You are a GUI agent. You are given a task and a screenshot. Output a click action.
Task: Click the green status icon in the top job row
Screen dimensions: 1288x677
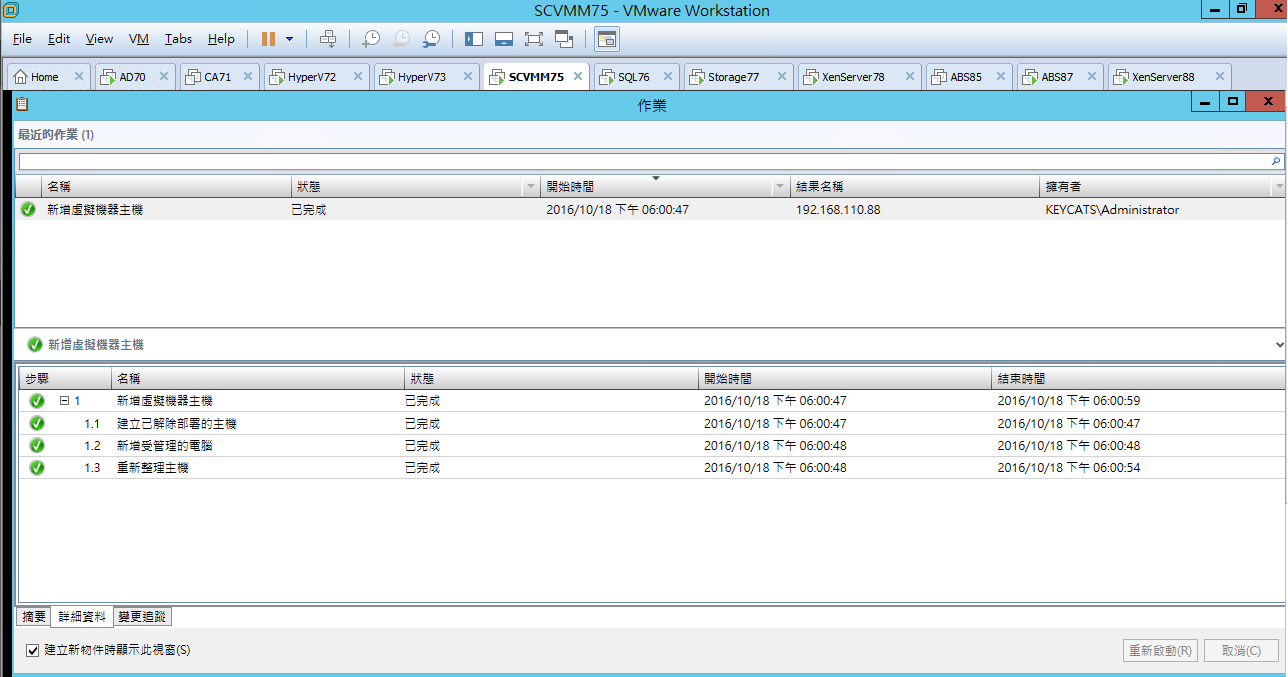pos(28,210)
